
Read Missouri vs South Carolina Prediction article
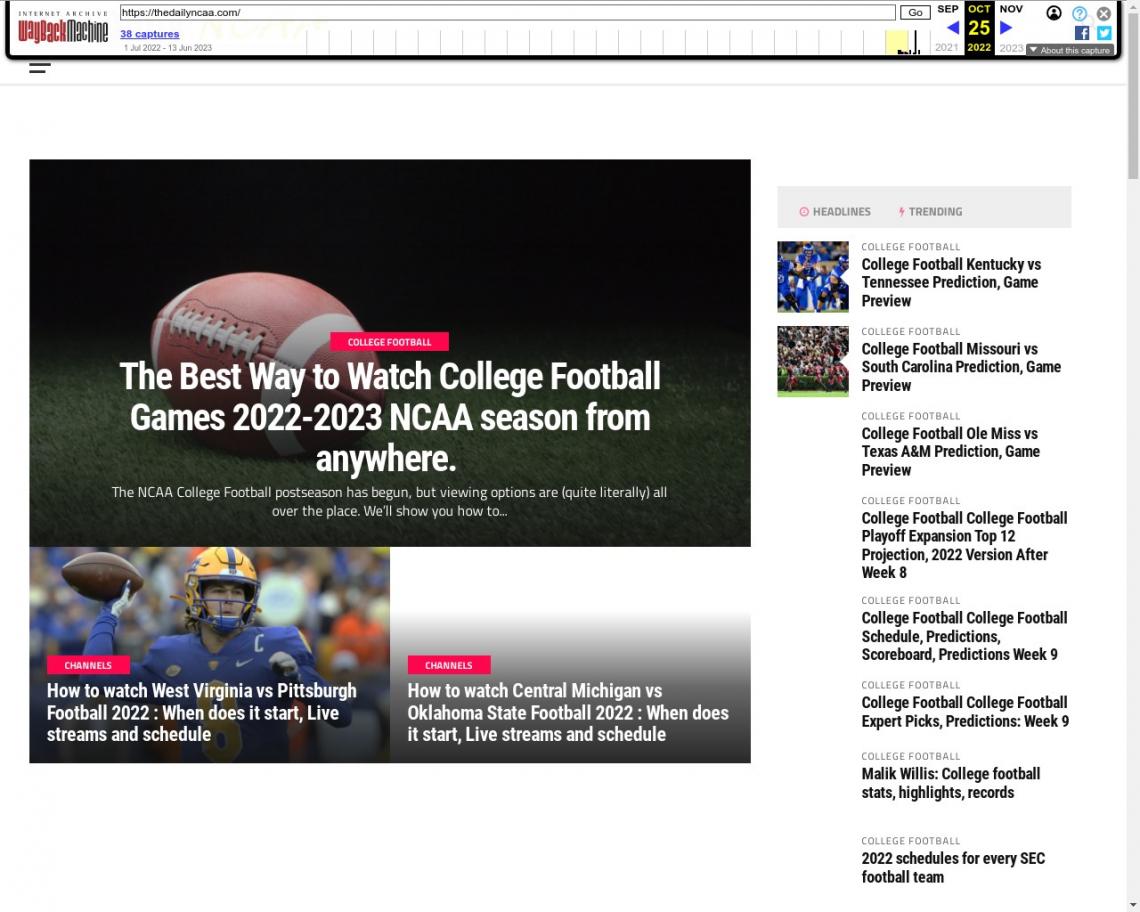tap(961, 367)
